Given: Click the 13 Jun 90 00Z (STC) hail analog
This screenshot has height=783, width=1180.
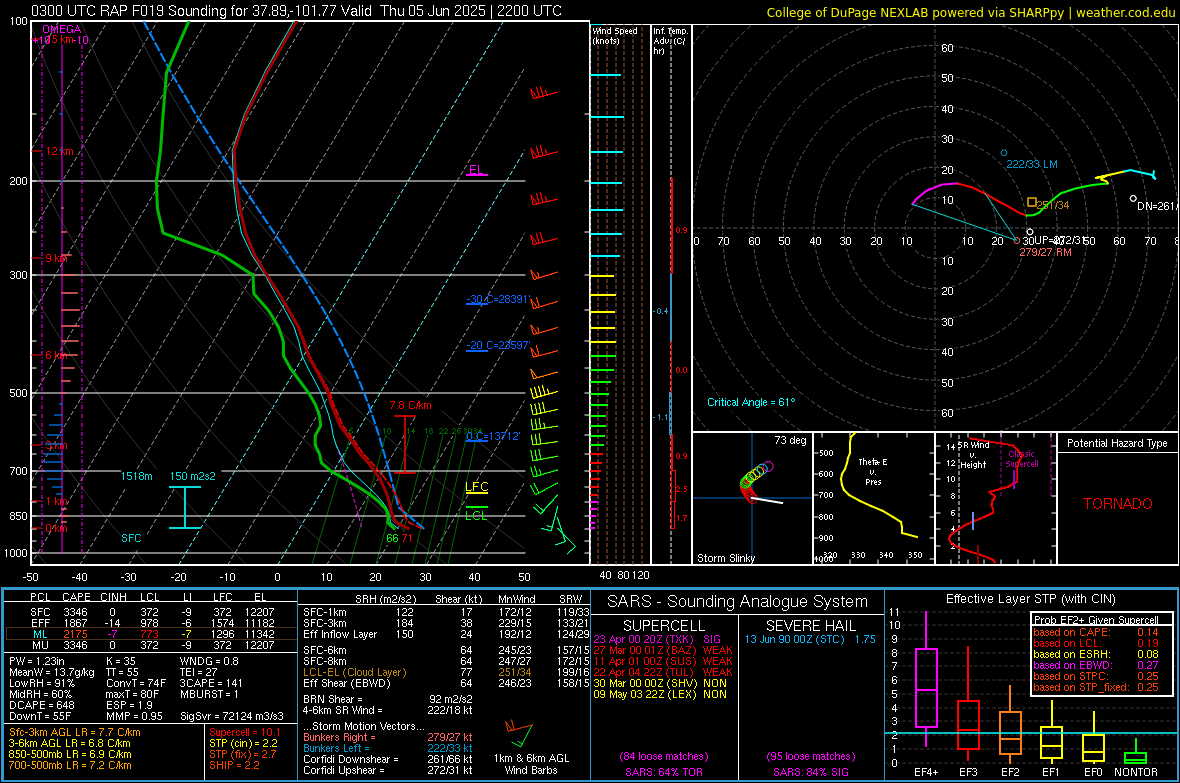Looking at the screenshot, I should pyautogui.click(x=810, y=639).
